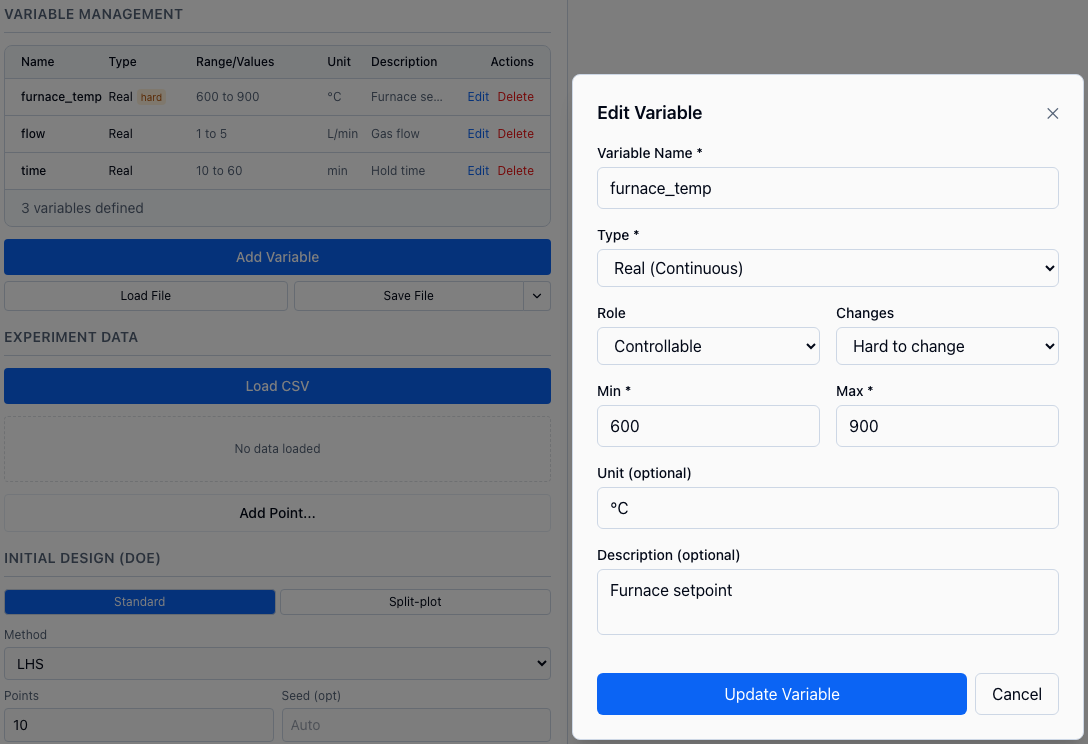Screen dimensions: 1088x744
Task: Click the '600 to 900' range cell
Action: click(228, 96)
